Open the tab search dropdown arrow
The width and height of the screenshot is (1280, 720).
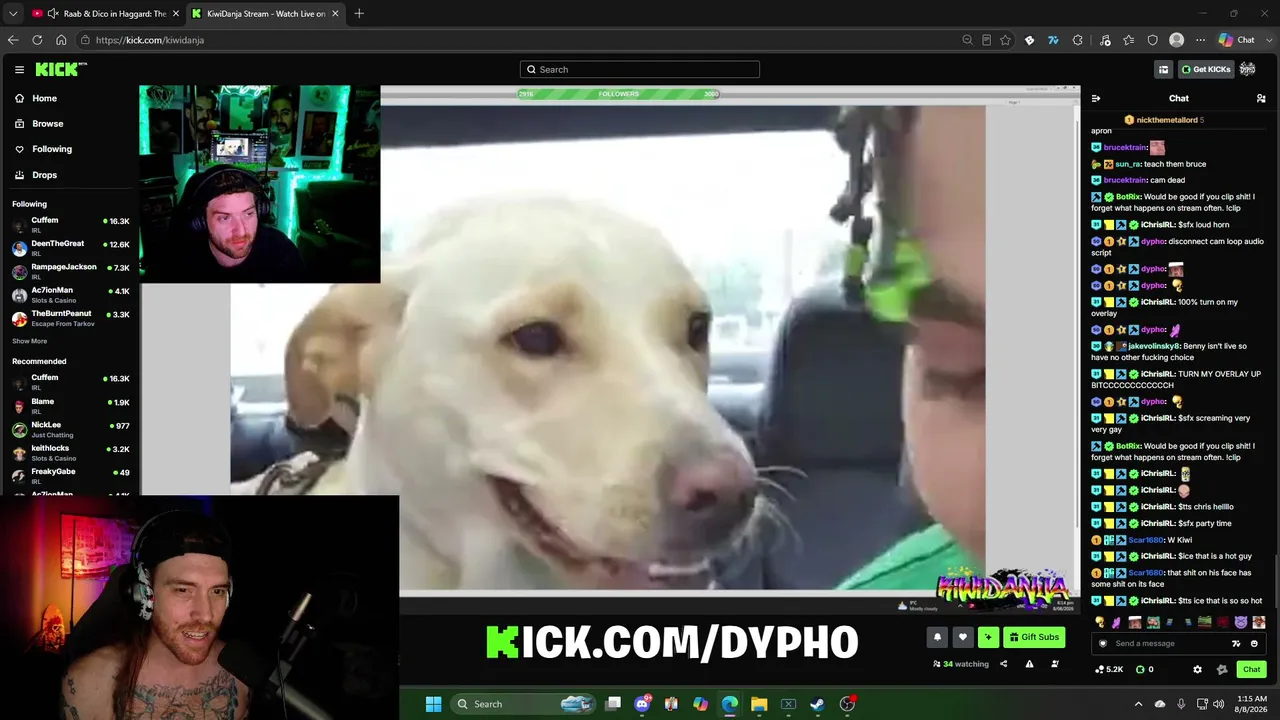click(x=13, y=14)
